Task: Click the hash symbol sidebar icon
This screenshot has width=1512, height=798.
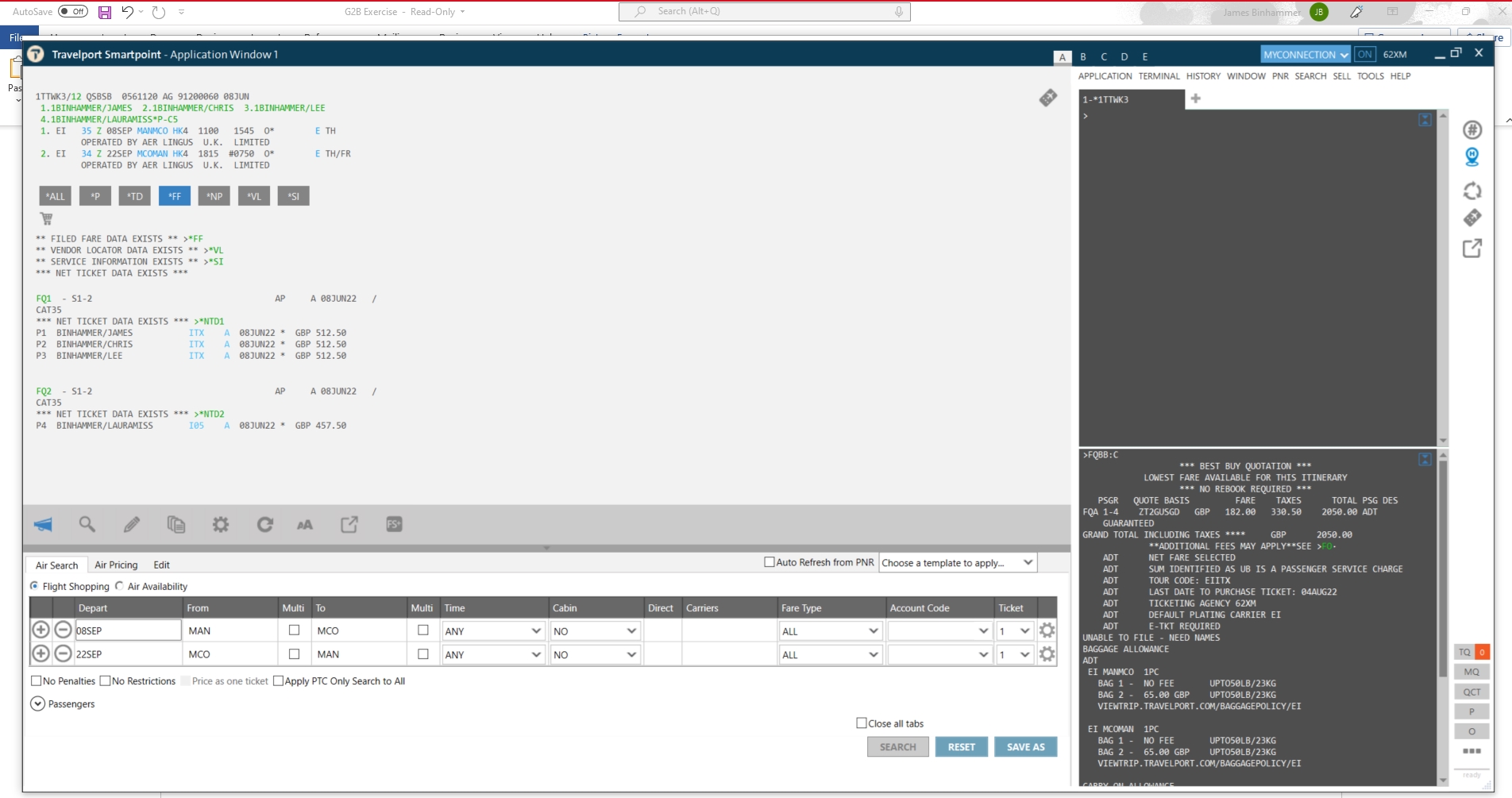Action: 1472,129
